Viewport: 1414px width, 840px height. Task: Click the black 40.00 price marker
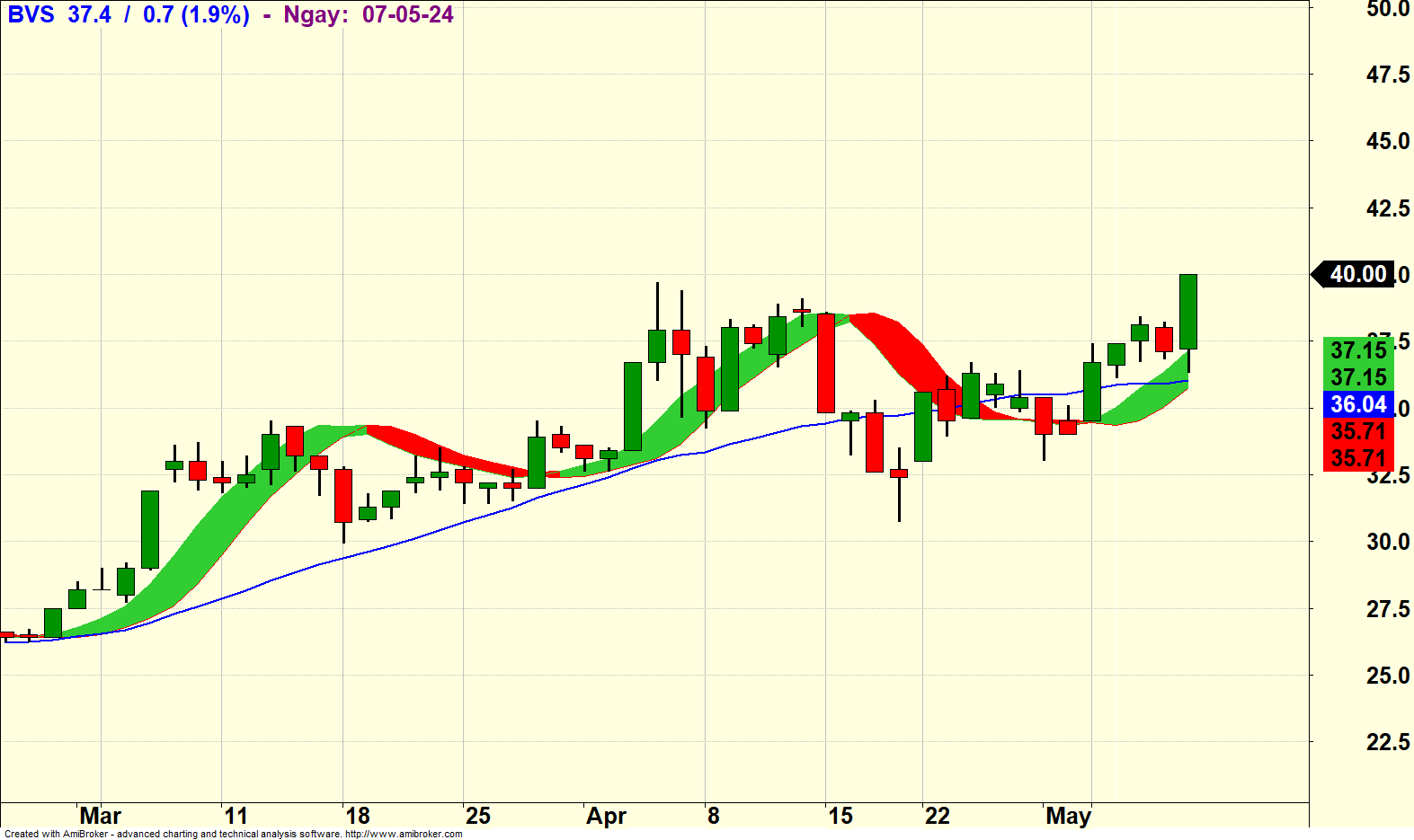pos(1354,274)
